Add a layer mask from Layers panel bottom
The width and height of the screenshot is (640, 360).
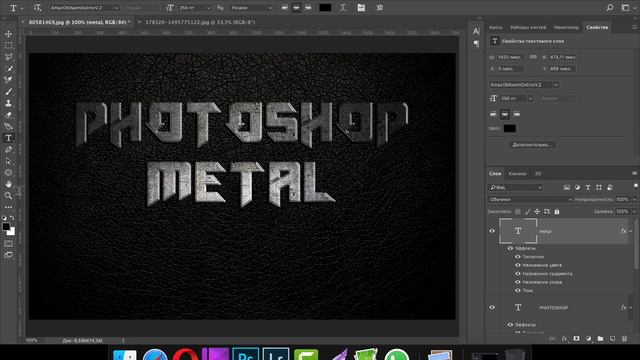[576, 339]
